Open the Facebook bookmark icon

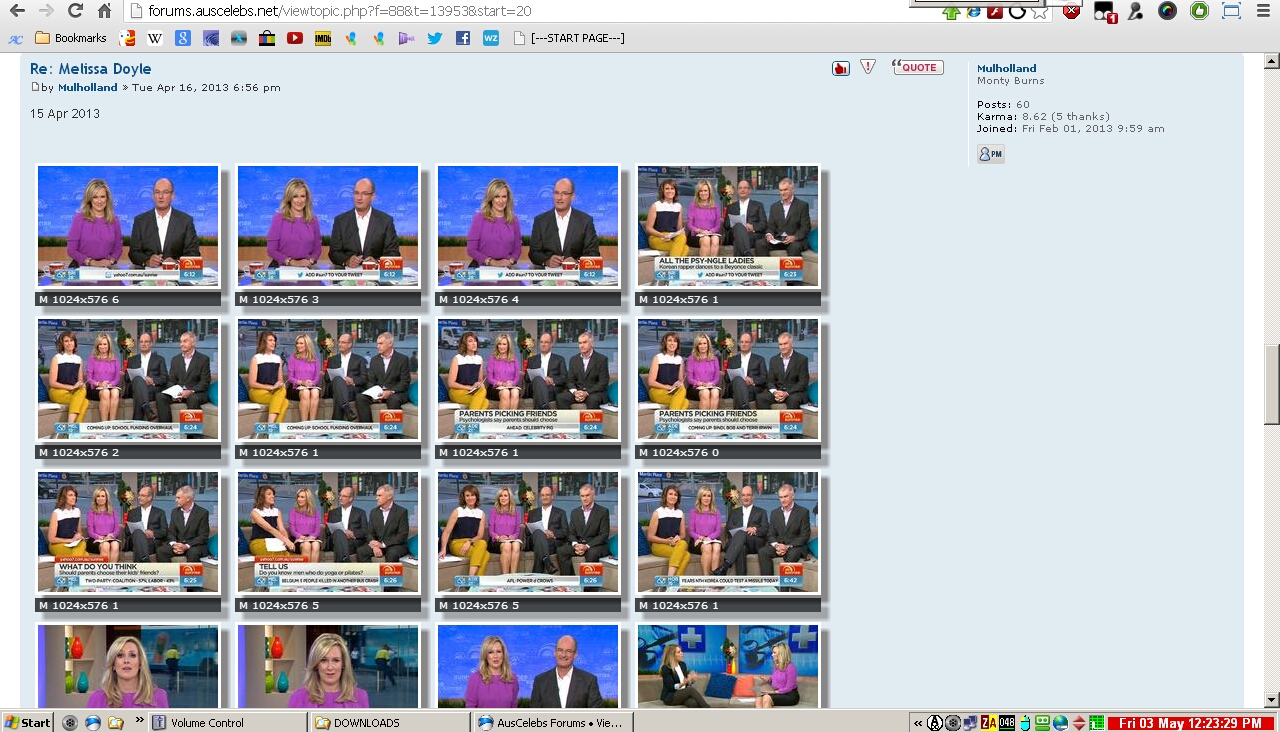tap(462, 38)
